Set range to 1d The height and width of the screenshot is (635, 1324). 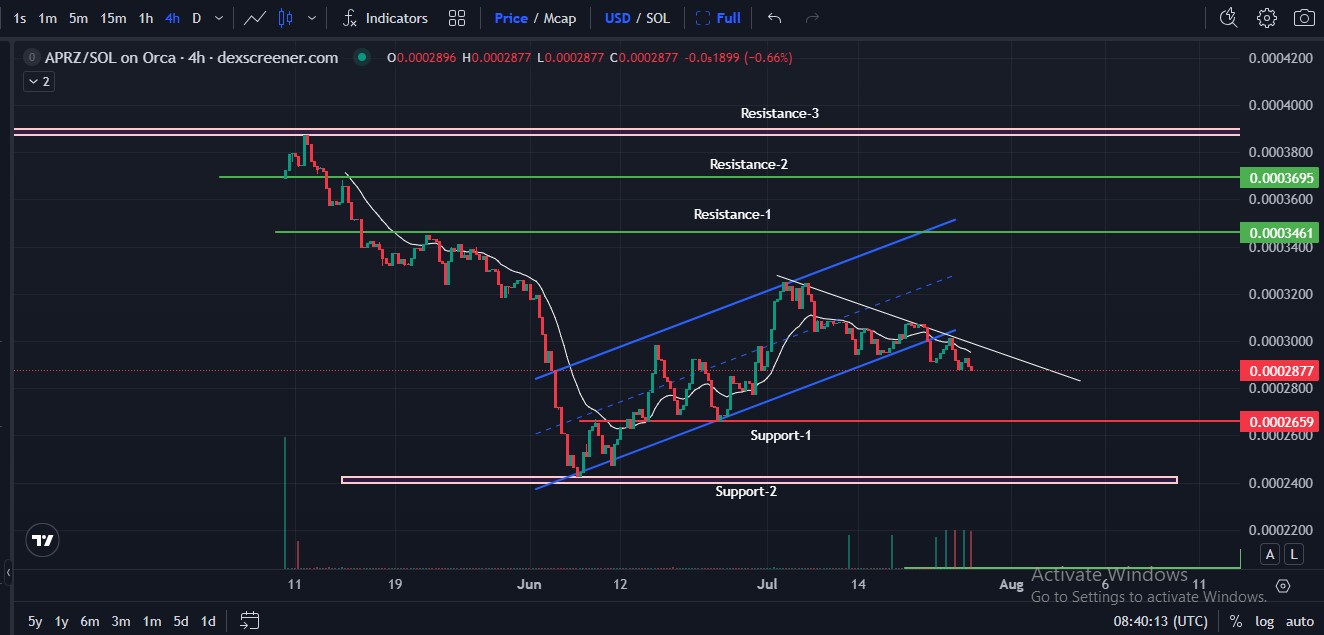click(208, 621)
